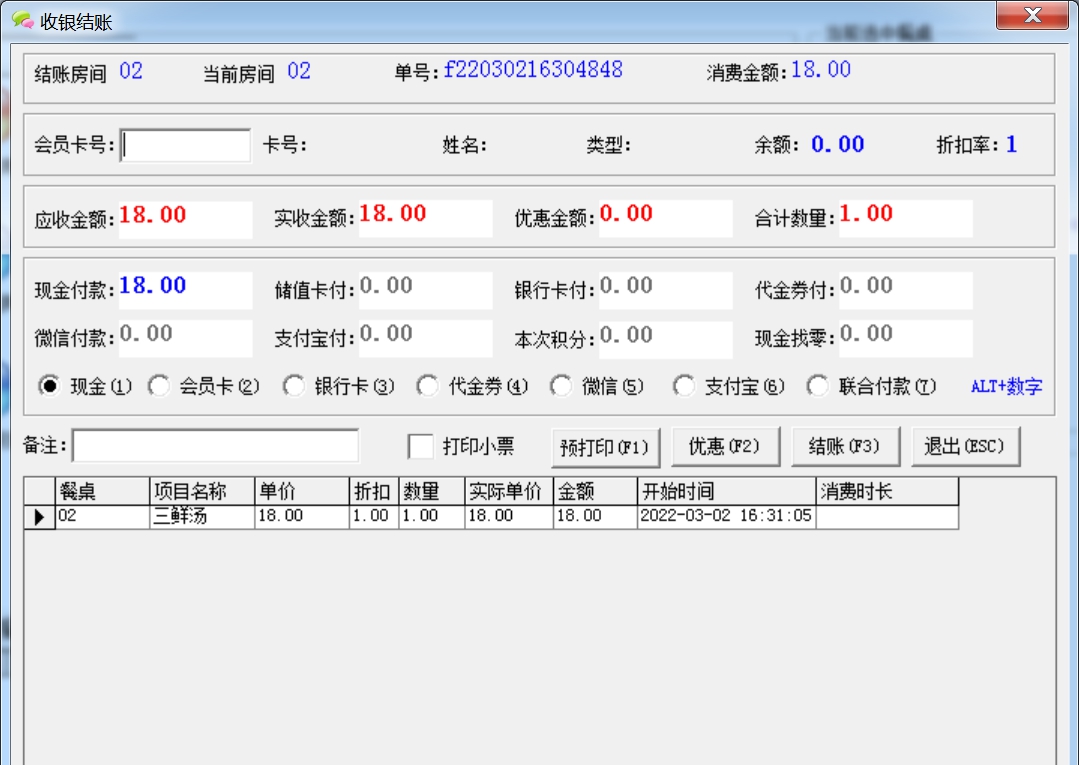Enable the 打印小票 receipt printing checkbox
The width and height of the screenshot is (1079, 765).
(x=421, y=447)
